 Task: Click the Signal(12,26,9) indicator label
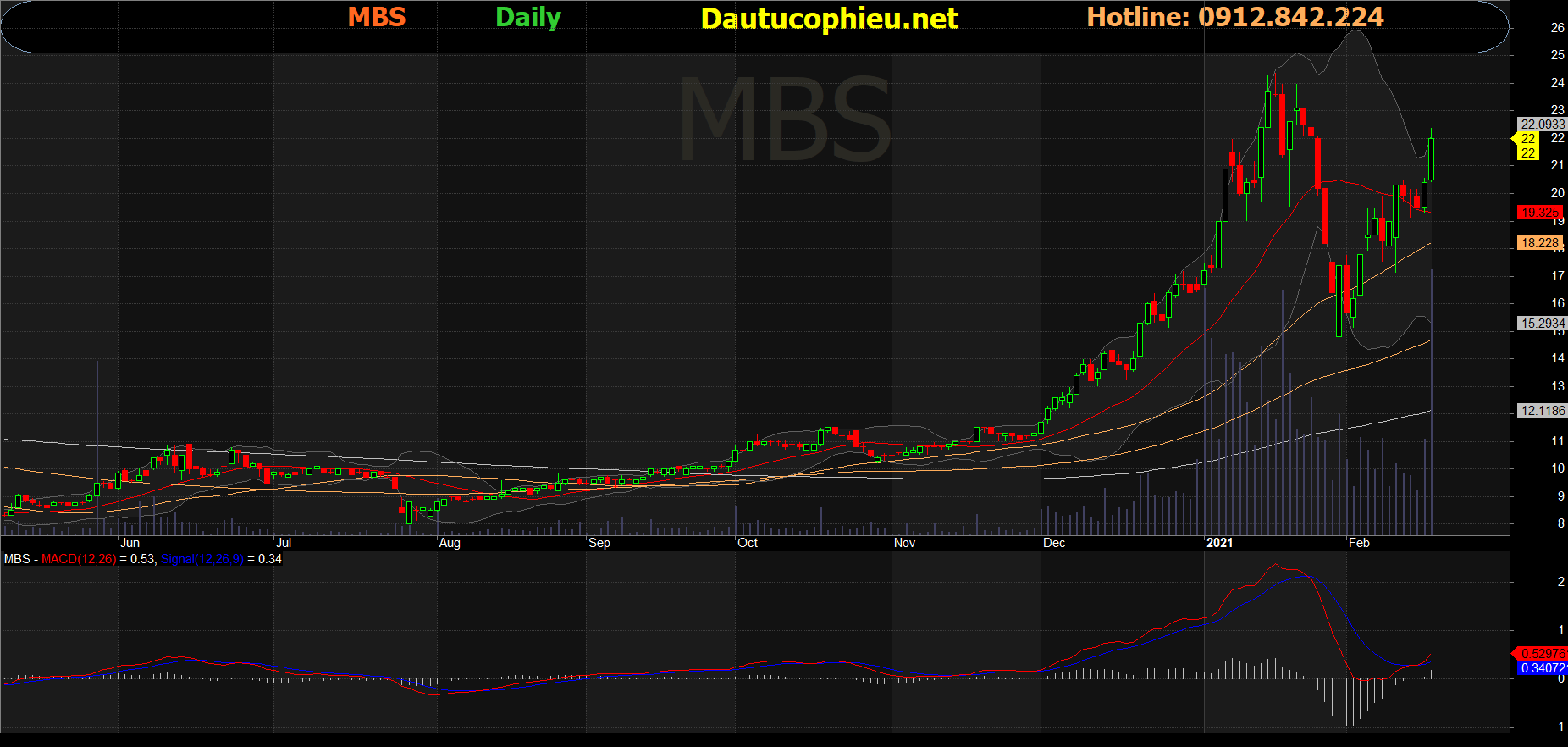coord(202,559)
